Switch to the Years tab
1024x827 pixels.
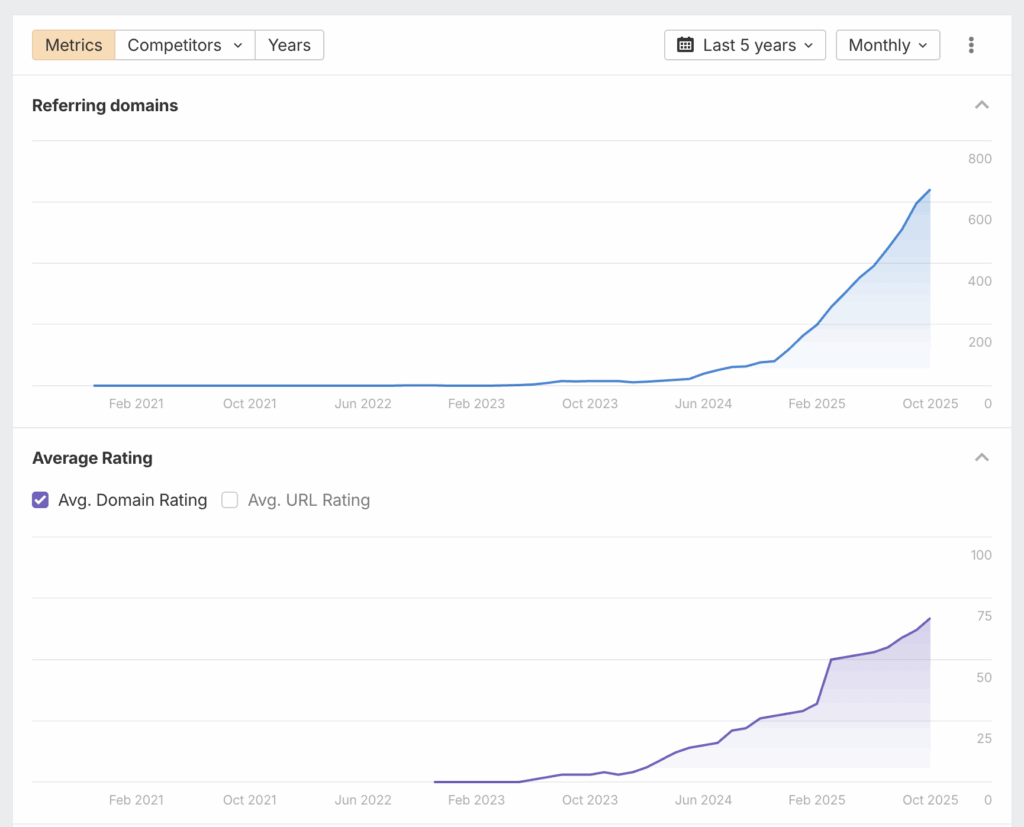coord(289,45)
